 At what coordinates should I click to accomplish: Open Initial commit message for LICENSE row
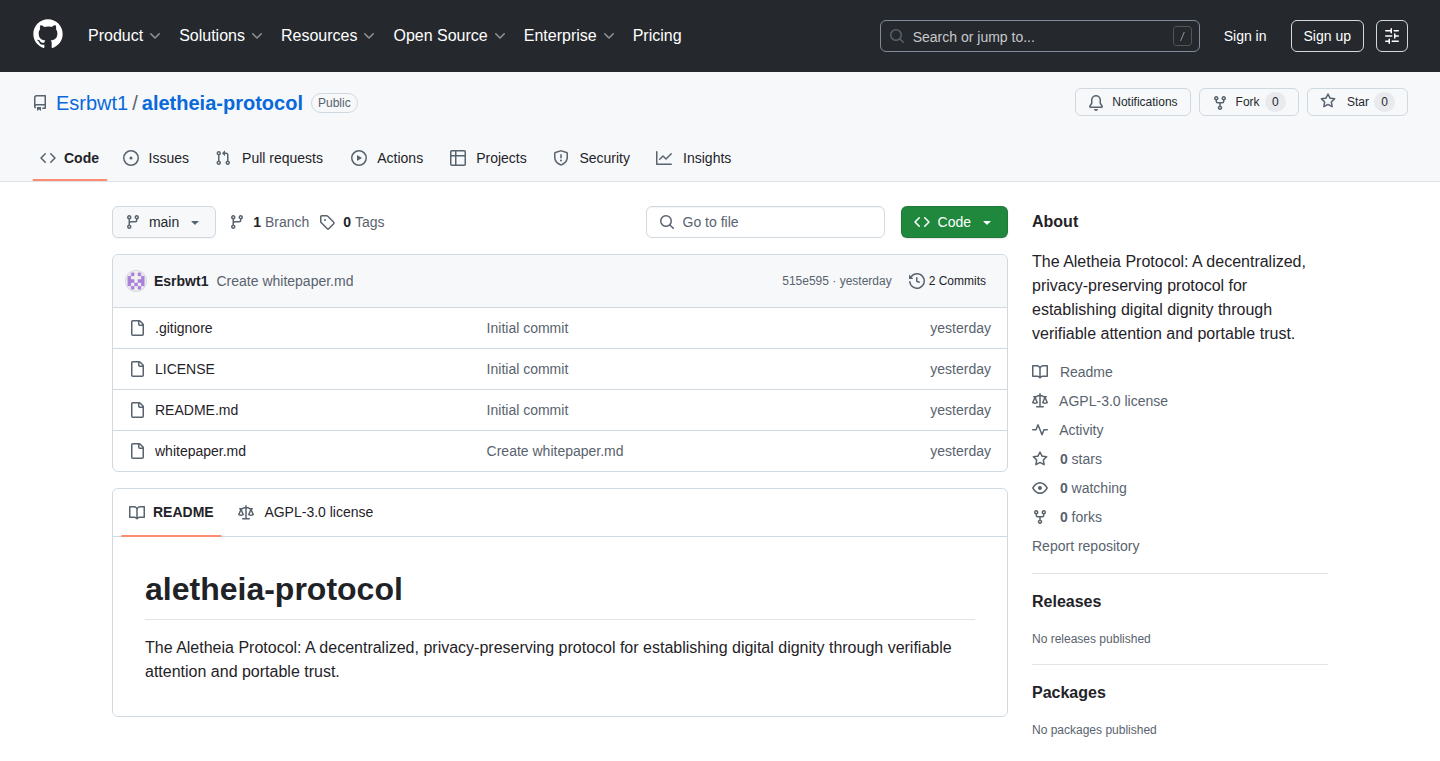[527, 369]
